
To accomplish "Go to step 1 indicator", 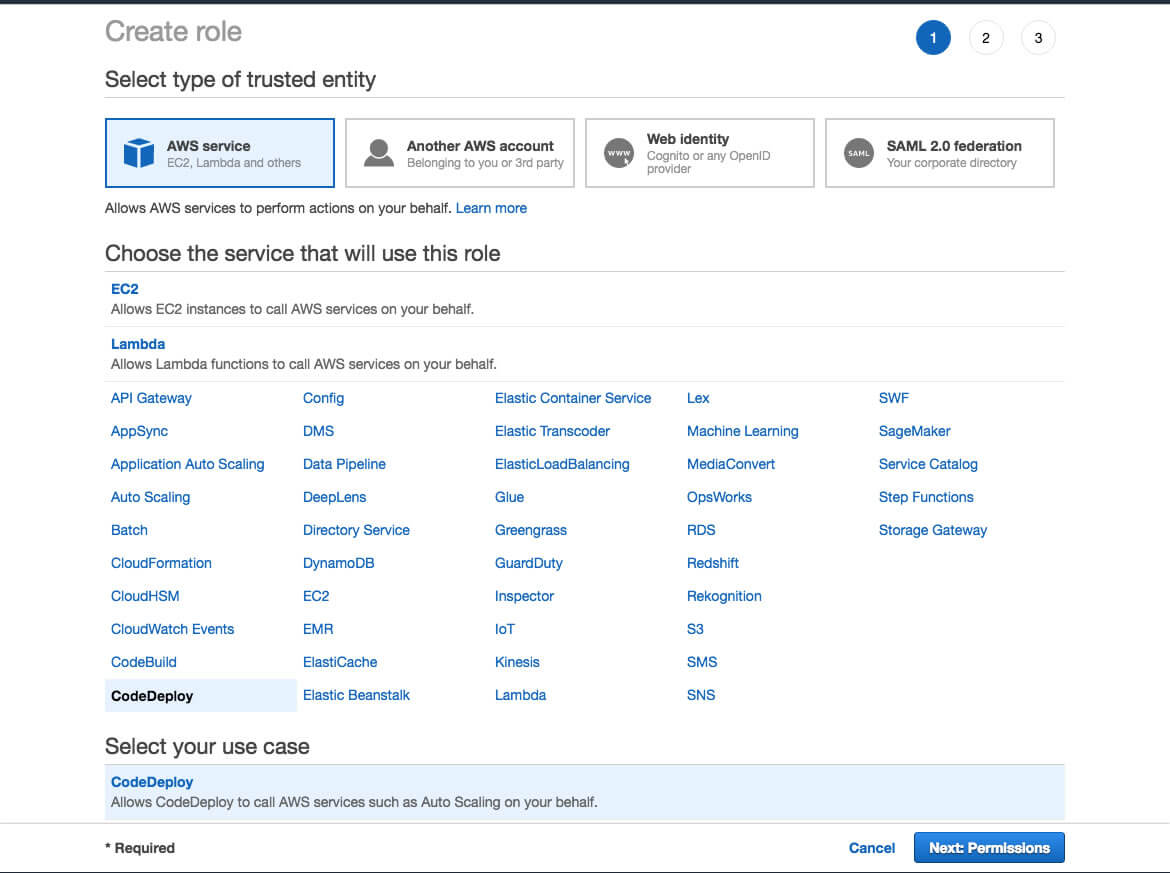I will click(x=933, y=38).
